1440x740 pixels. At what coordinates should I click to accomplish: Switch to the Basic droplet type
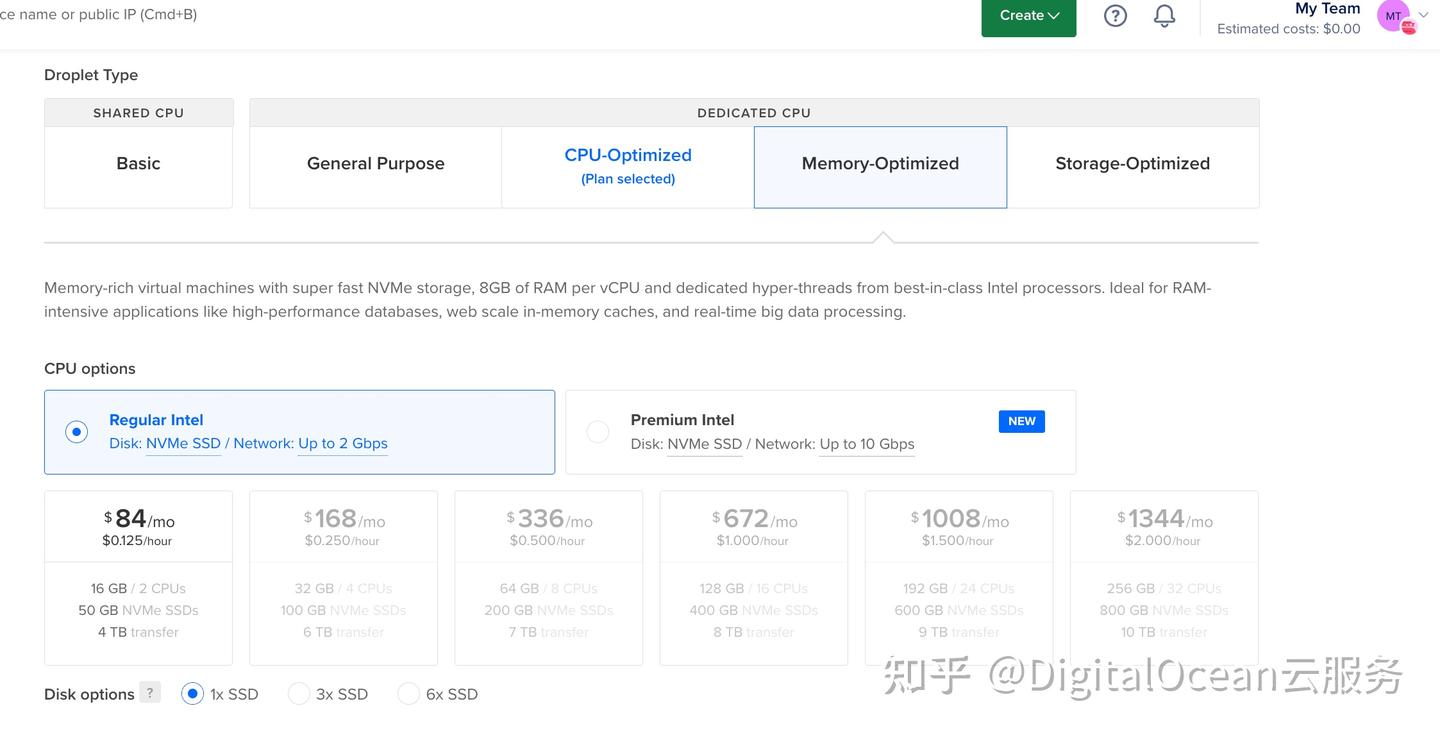coord(138,163)
